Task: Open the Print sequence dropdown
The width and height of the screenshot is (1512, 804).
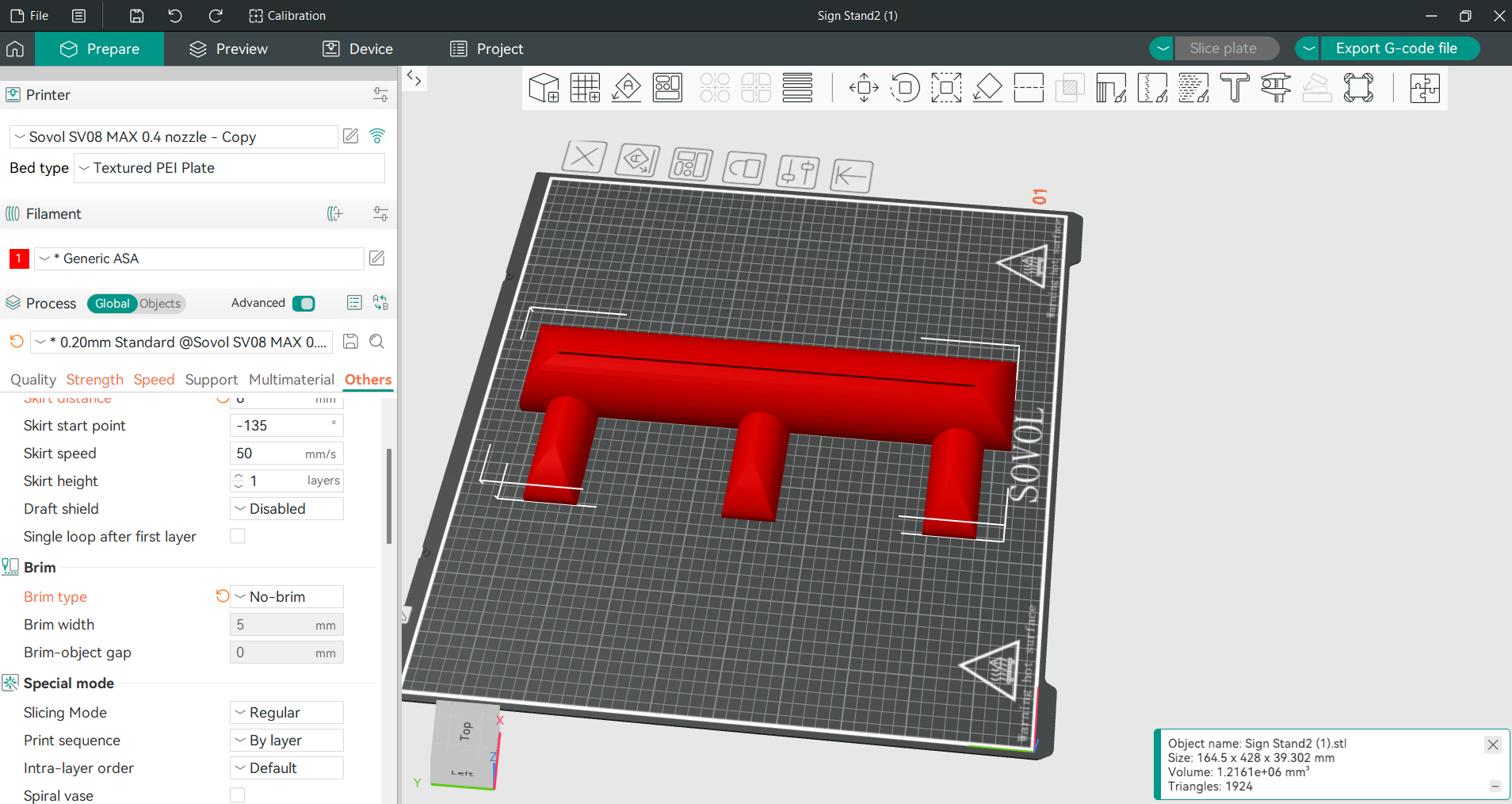Action: (x=287, y=740)
